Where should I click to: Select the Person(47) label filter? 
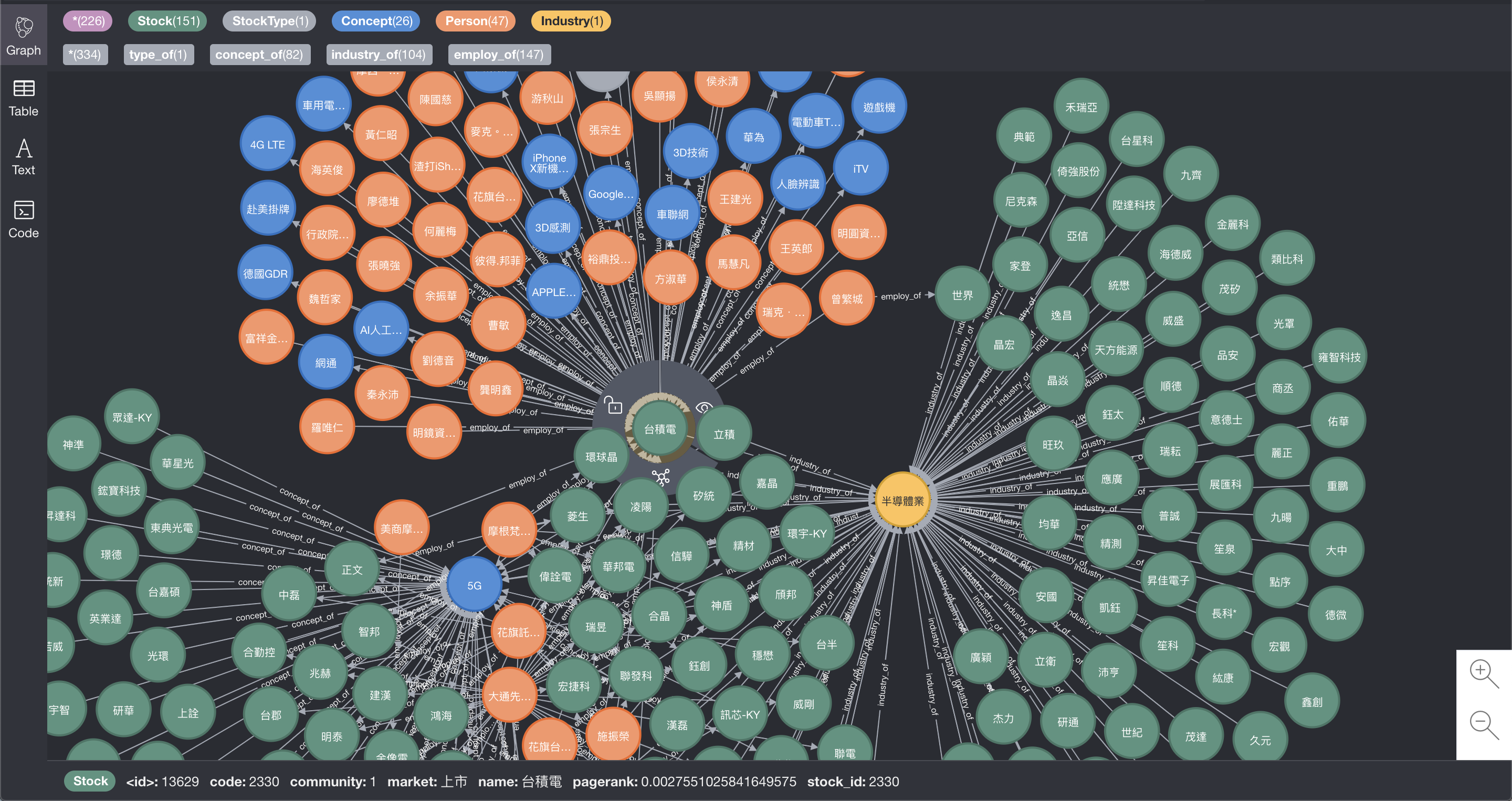tap(476, 21)
